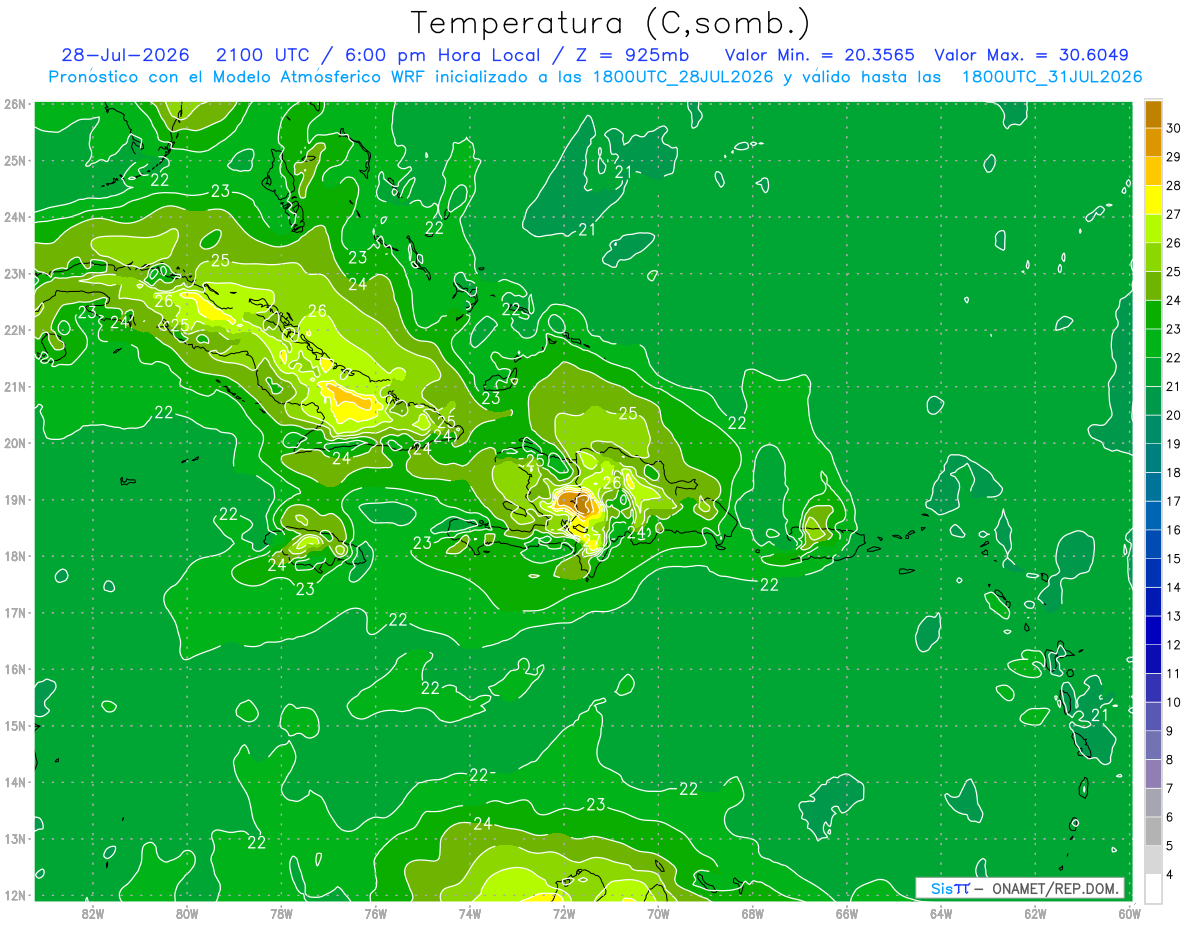The image size is (1200, 927).
Task: Pick the orange swatch between legend 29 and 30
Action: tap(1153, 142)
